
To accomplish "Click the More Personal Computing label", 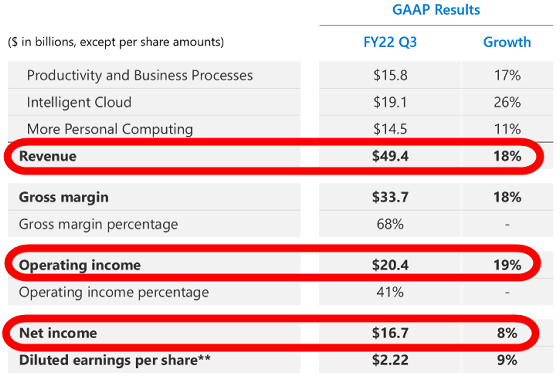I will 110,129.
